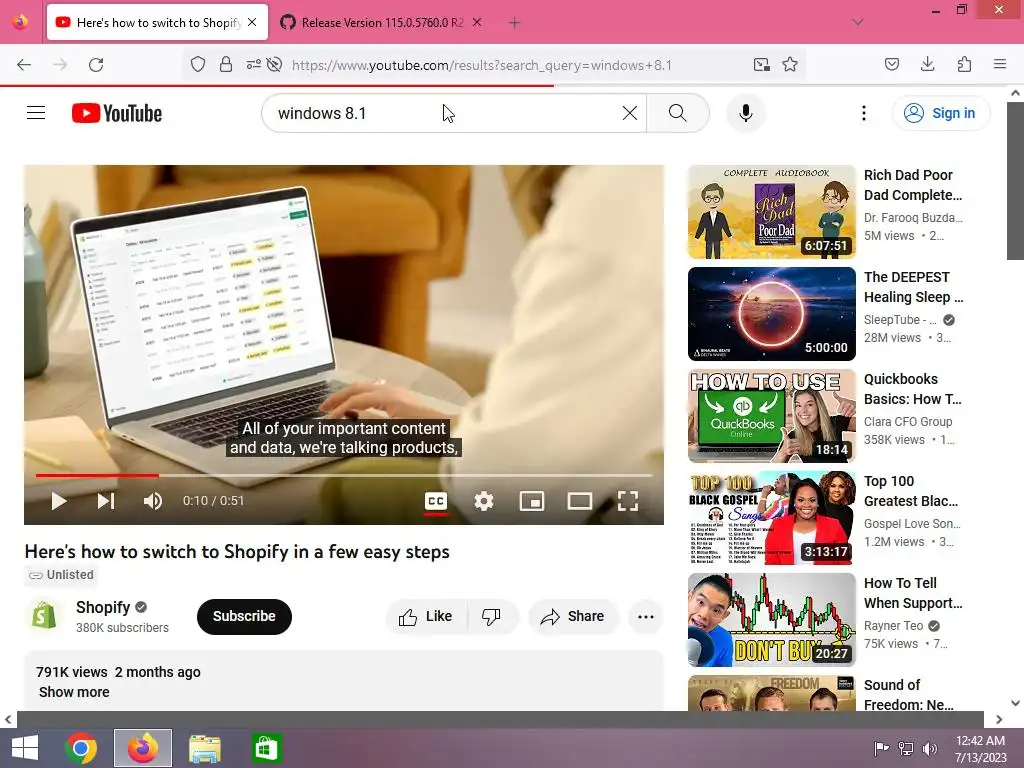Open Windows Start menu
This screenshot has width=1024, height=768.
(25, 748)
